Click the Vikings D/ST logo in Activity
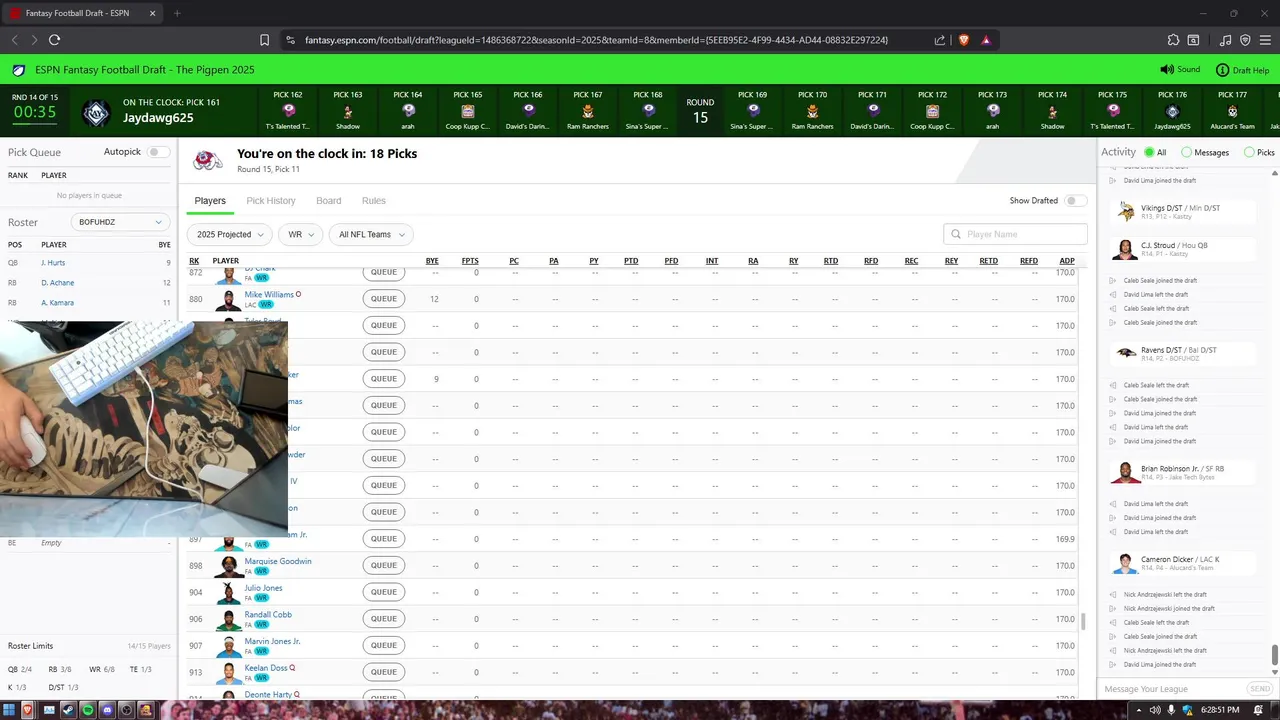Image resolution: width=1280 pixels, height=720 pixels. (1126, 211)
